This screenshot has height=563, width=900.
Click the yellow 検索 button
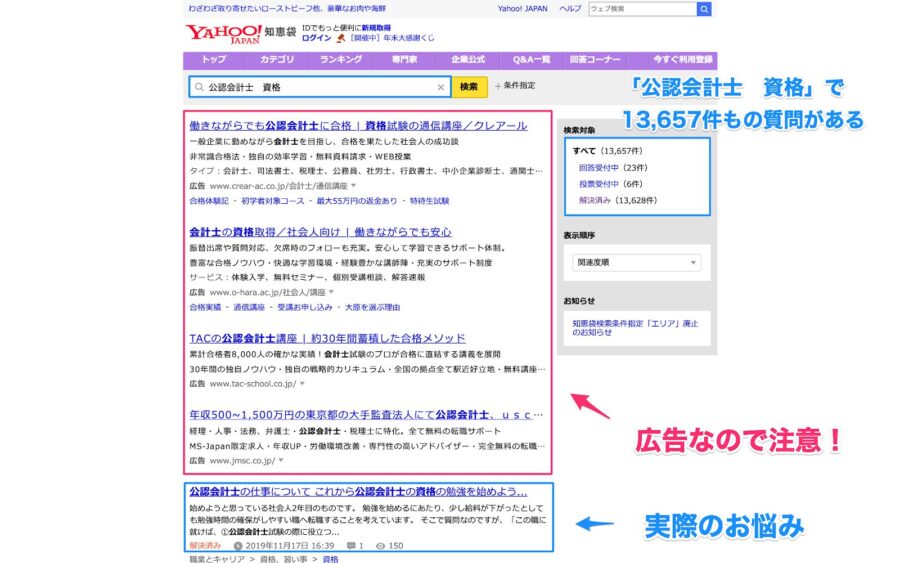[469, 87]
